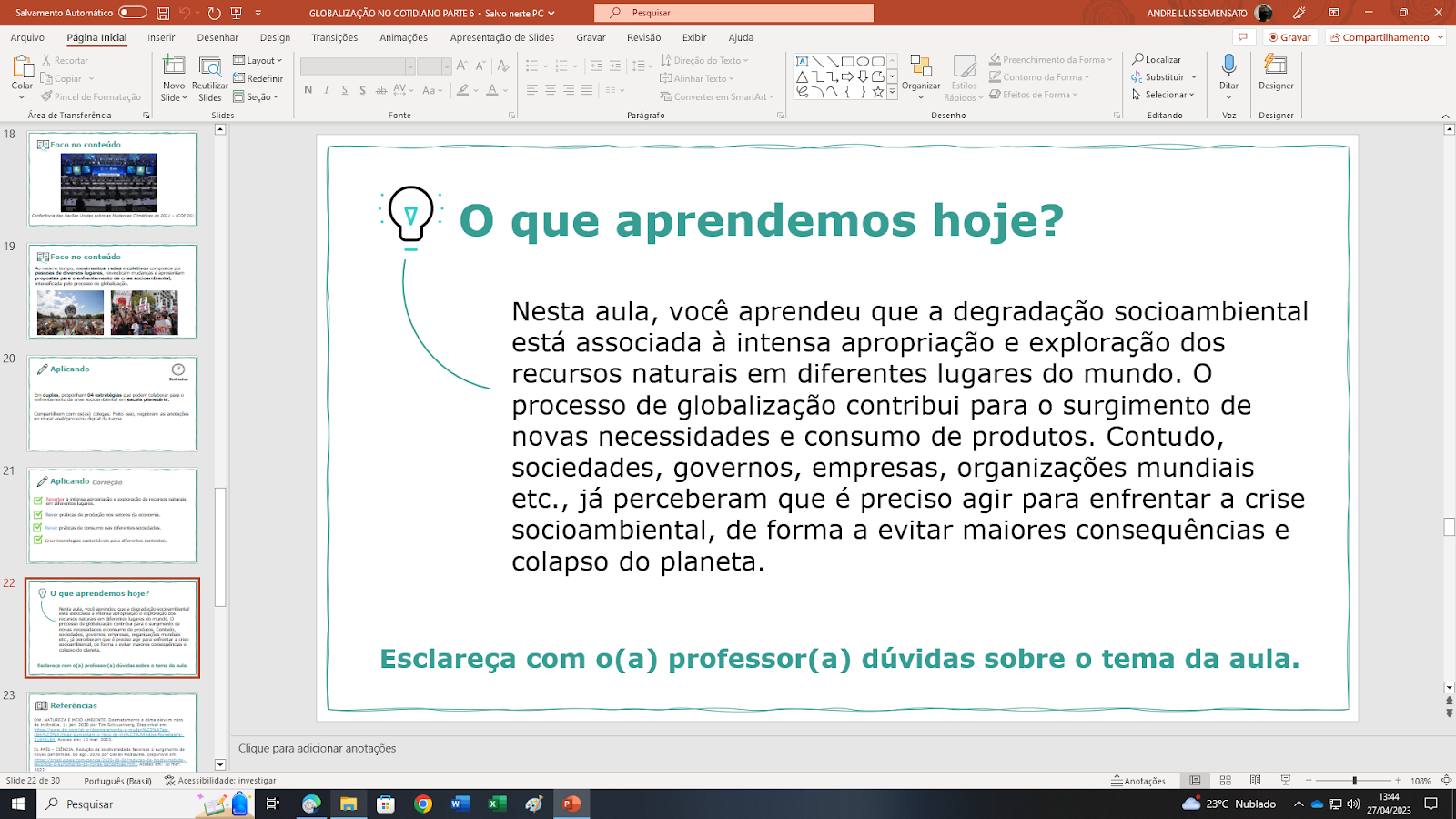Viewport: 1456px width, 819px height.
Task: Expand the Seção dropdown
Action: pos(256,96)
